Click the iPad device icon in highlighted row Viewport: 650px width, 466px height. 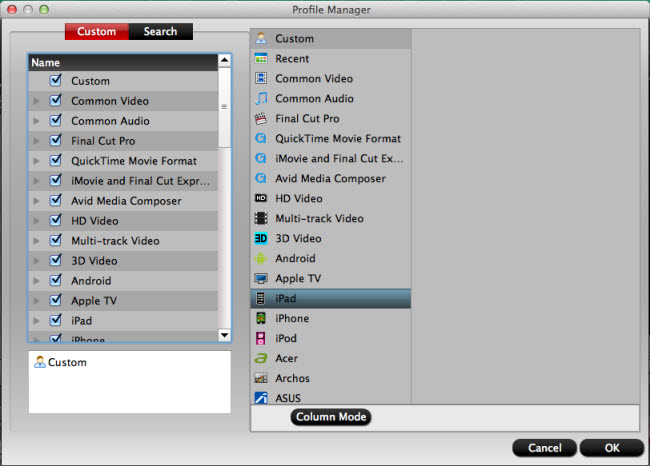(260, 298)
